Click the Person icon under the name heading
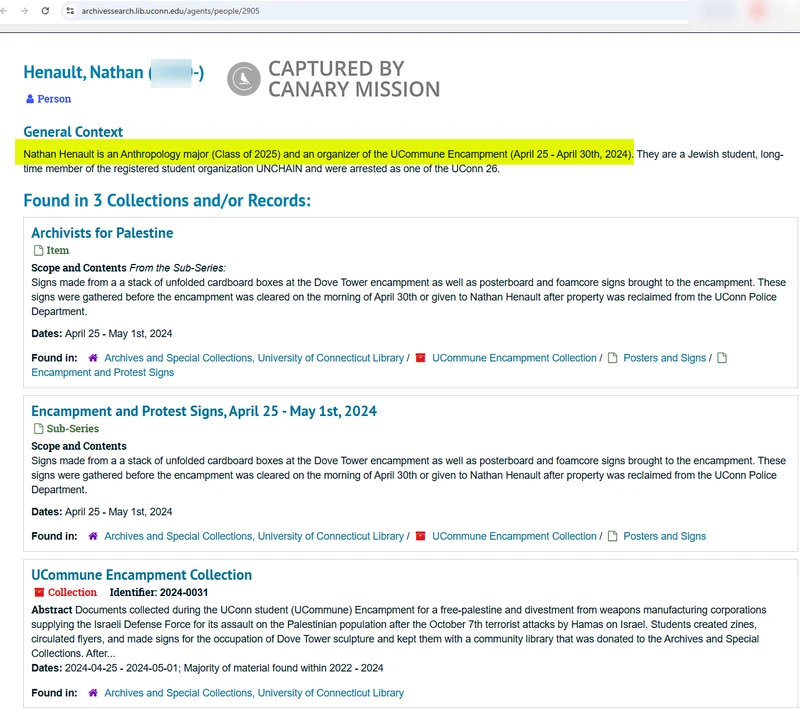The width and height of the screenshot is (800, 716). click(30, 99)
